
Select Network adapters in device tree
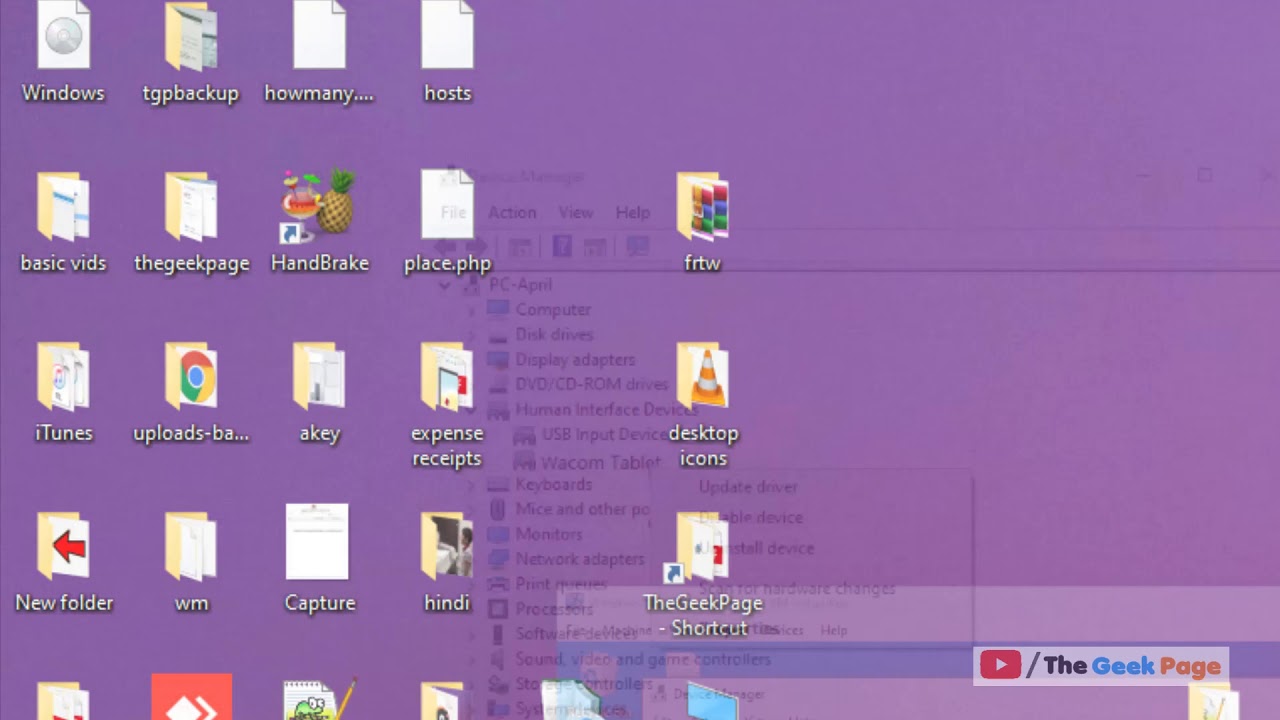(x=580, y=559)
